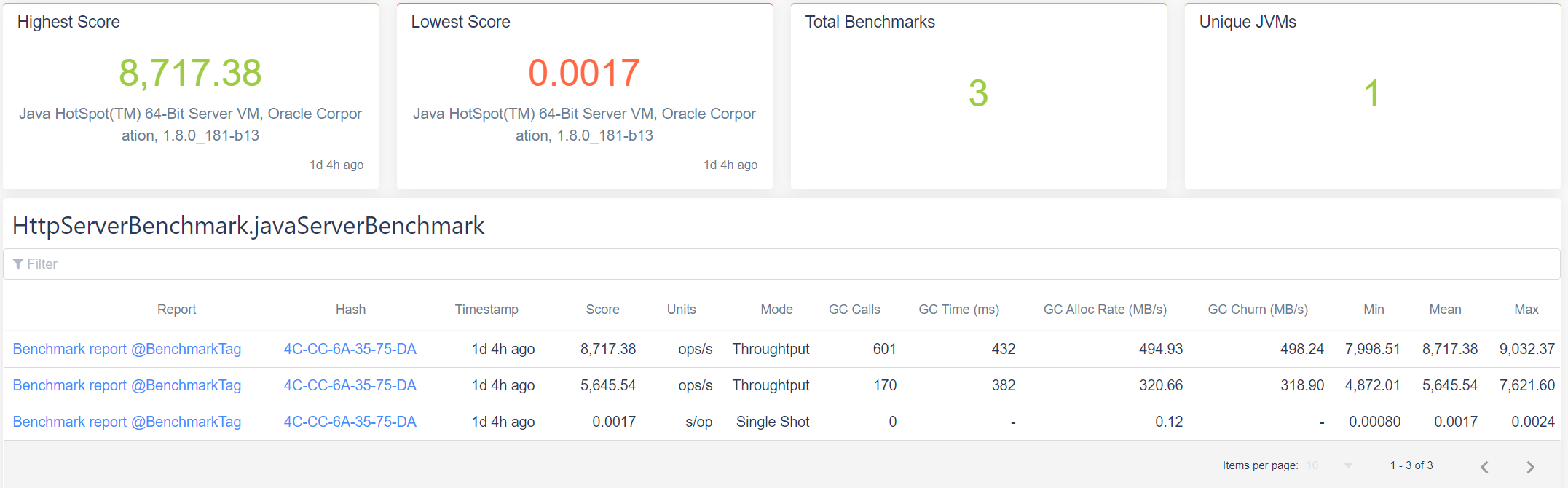Sort the table by the Score column
Image resolution: width=1568 pixels, height=488 pixels.
602,309
